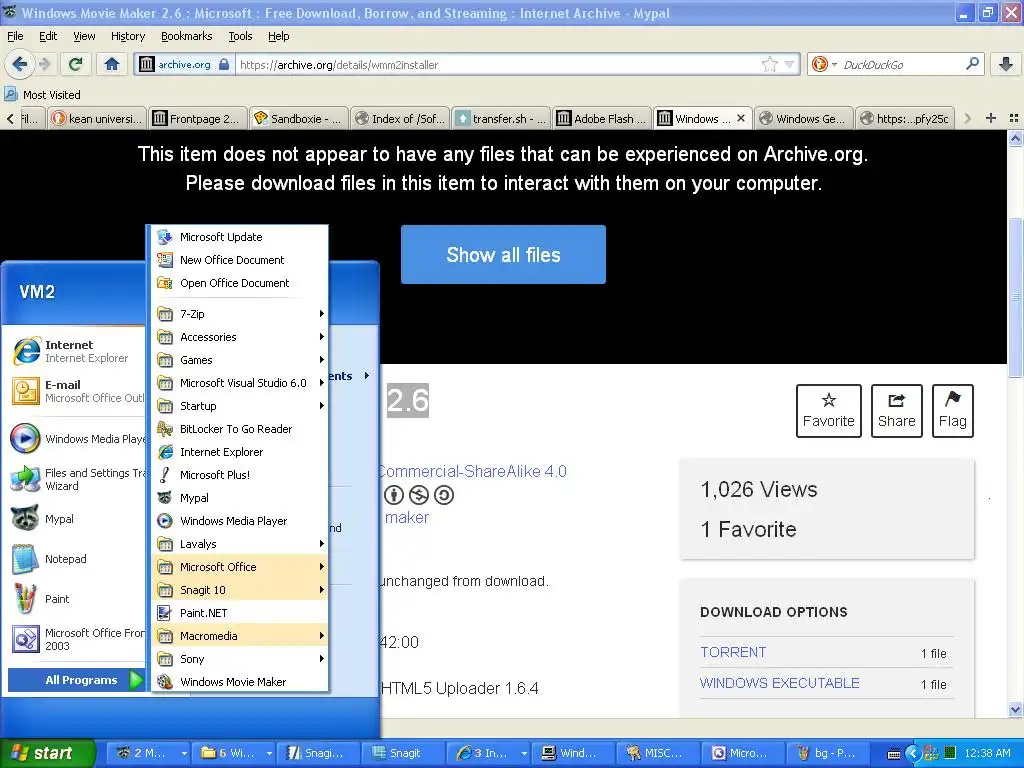
Task: Flag this item with the Flag icon
Action: click(953, 411)
